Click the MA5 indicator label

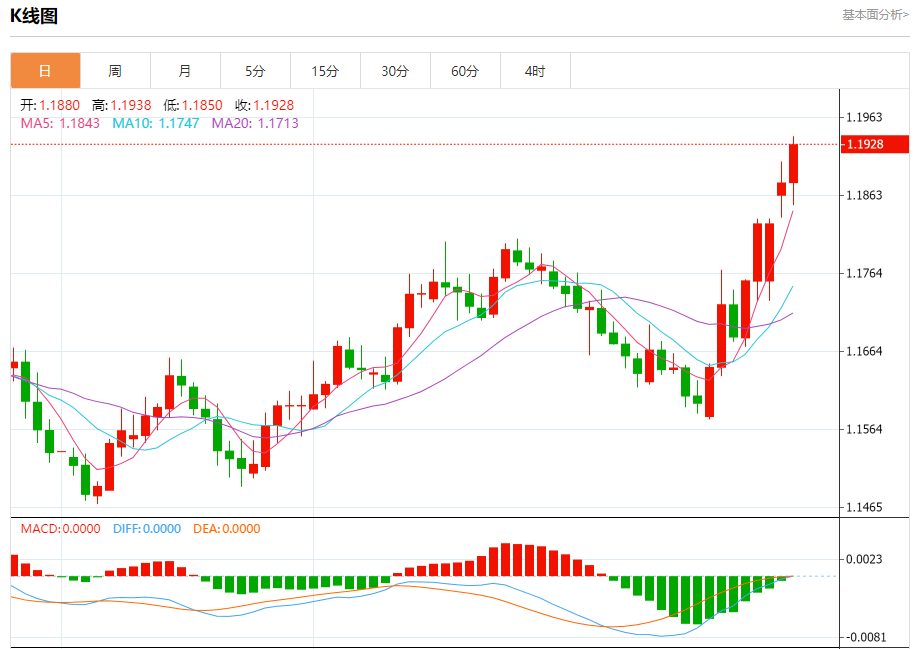click(60, 123)
